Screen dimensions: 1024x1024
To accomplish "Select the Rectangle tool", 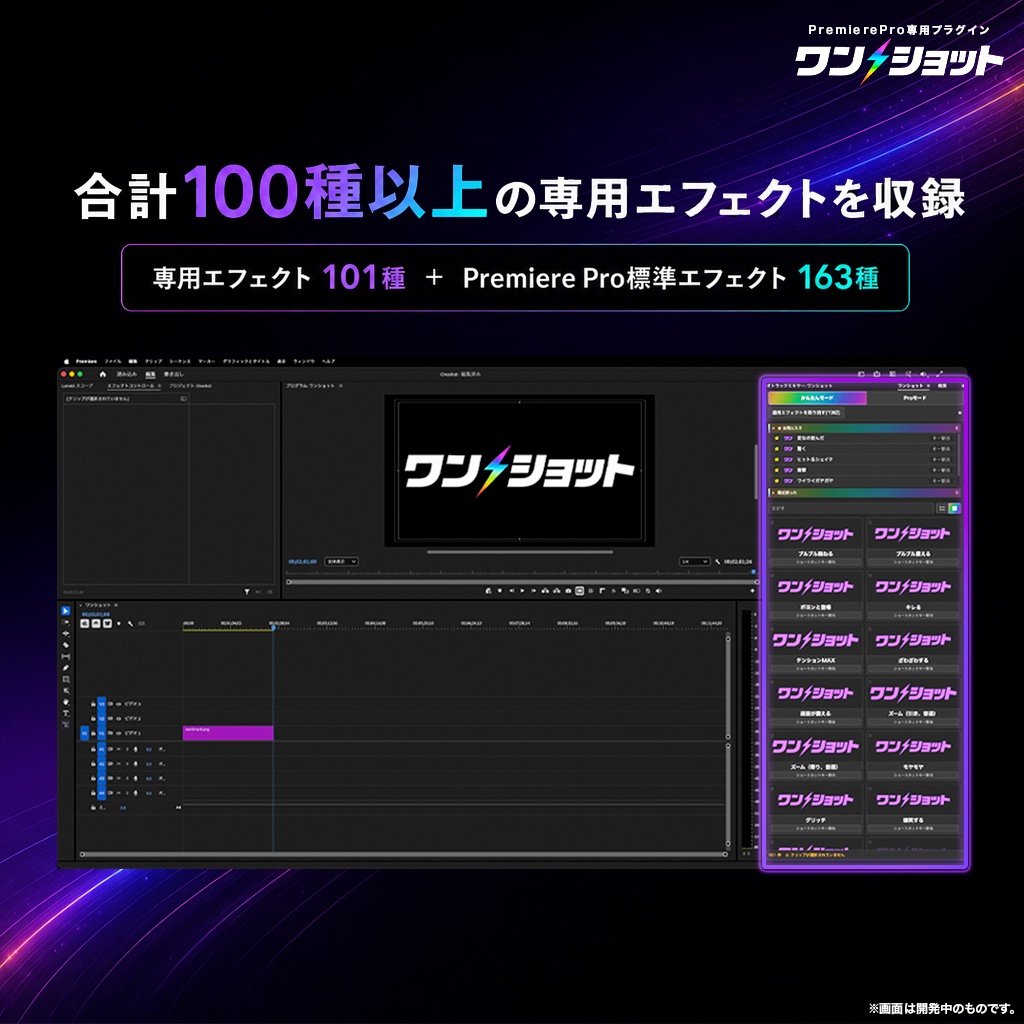I will coord(65,679).
